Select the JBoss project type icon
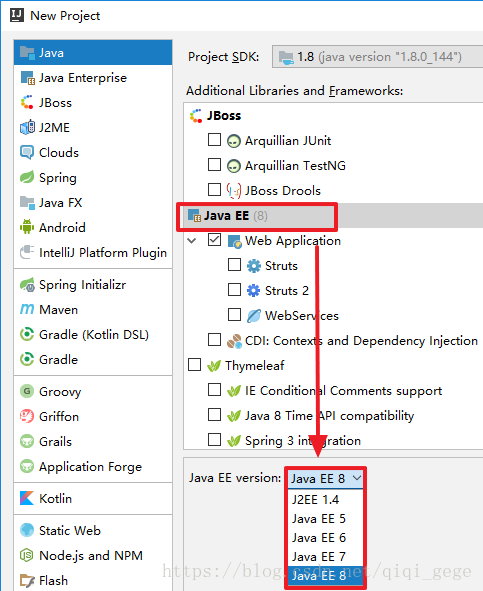The height and width of the screenshot is (591, 483). tap(27, 103)
